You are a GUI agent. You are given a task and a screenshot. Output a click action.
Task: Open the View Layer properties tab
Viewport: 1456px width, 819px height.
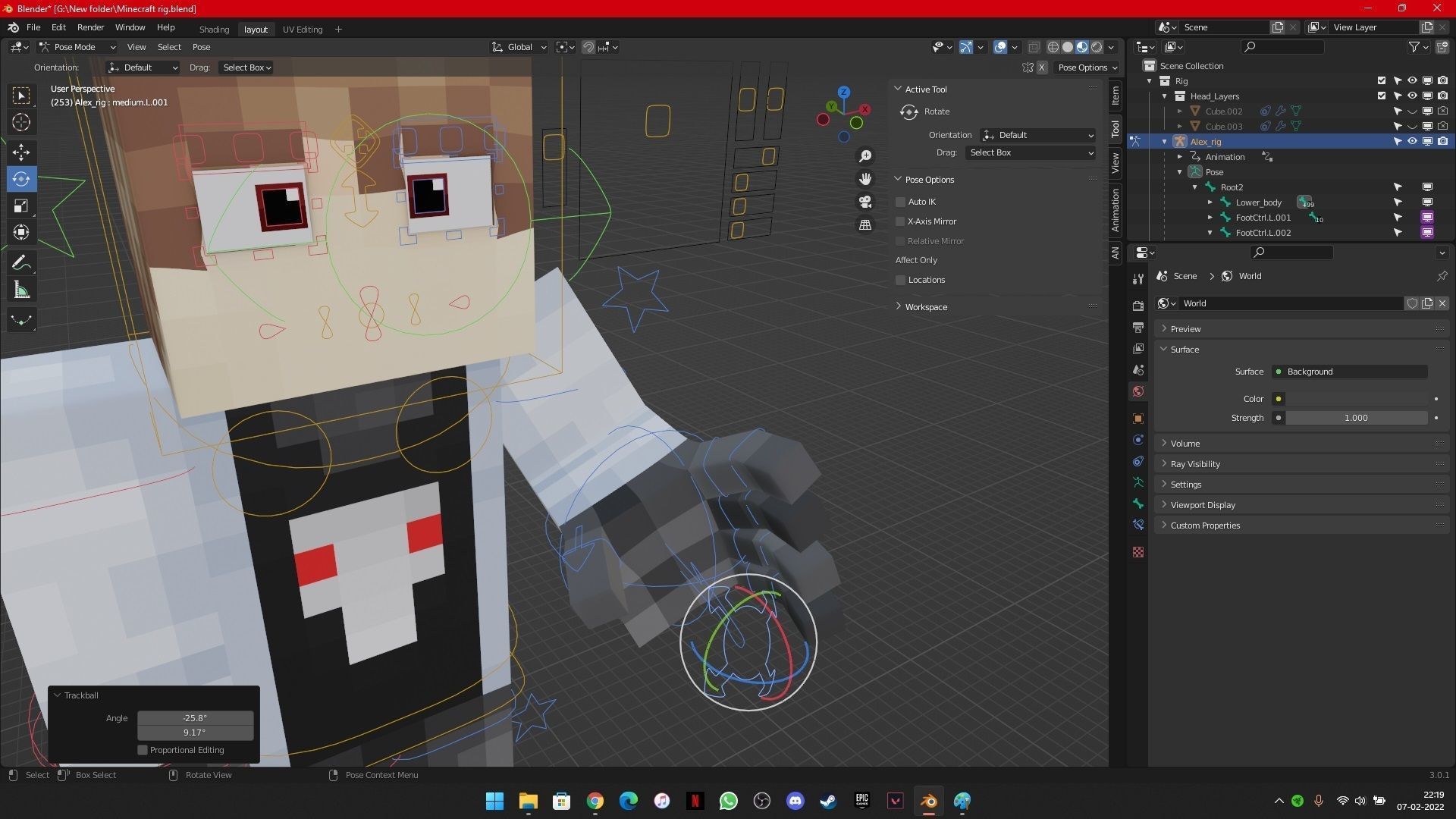click(x=1137, y=349)
